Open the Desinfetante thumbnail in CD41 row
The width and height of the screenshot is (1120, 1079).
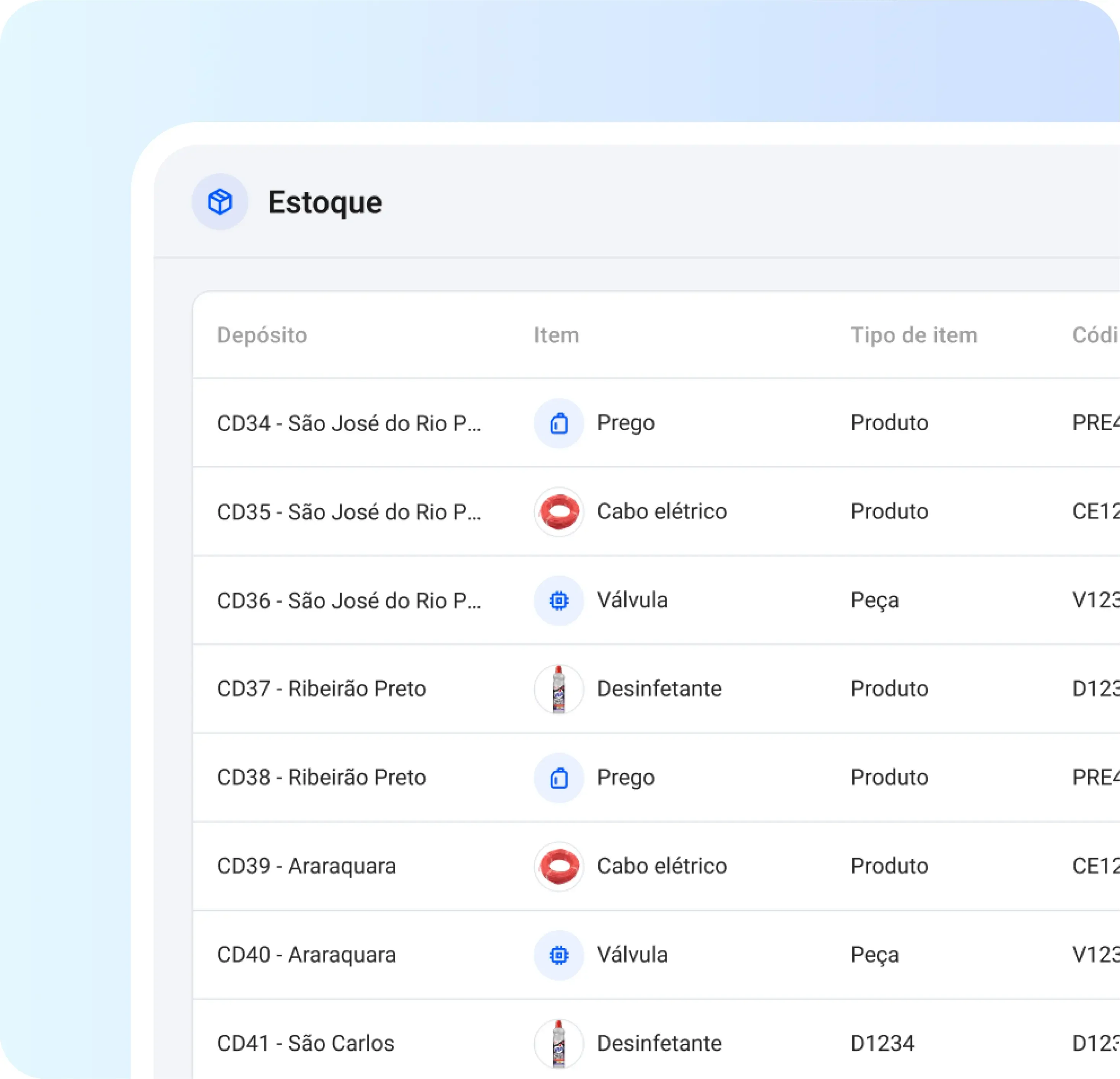(559, 1043)
